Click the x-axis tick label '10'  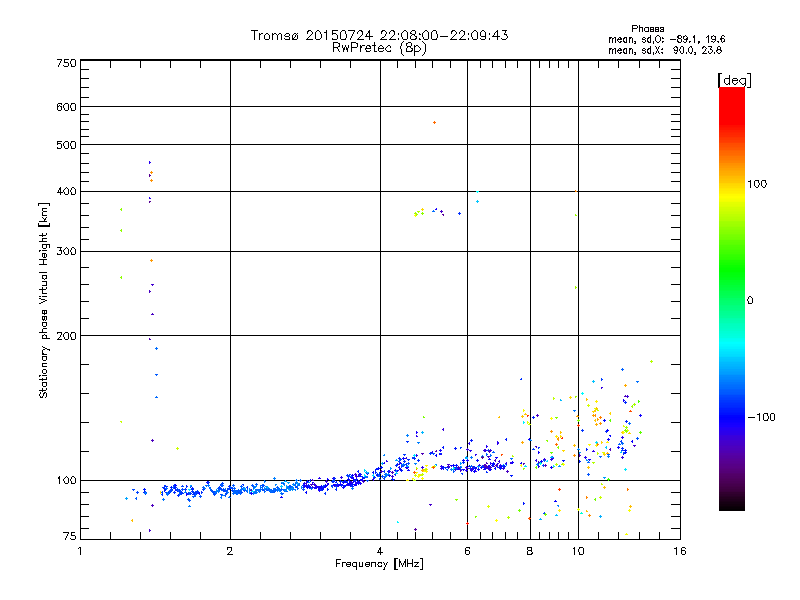pos(578,551)
